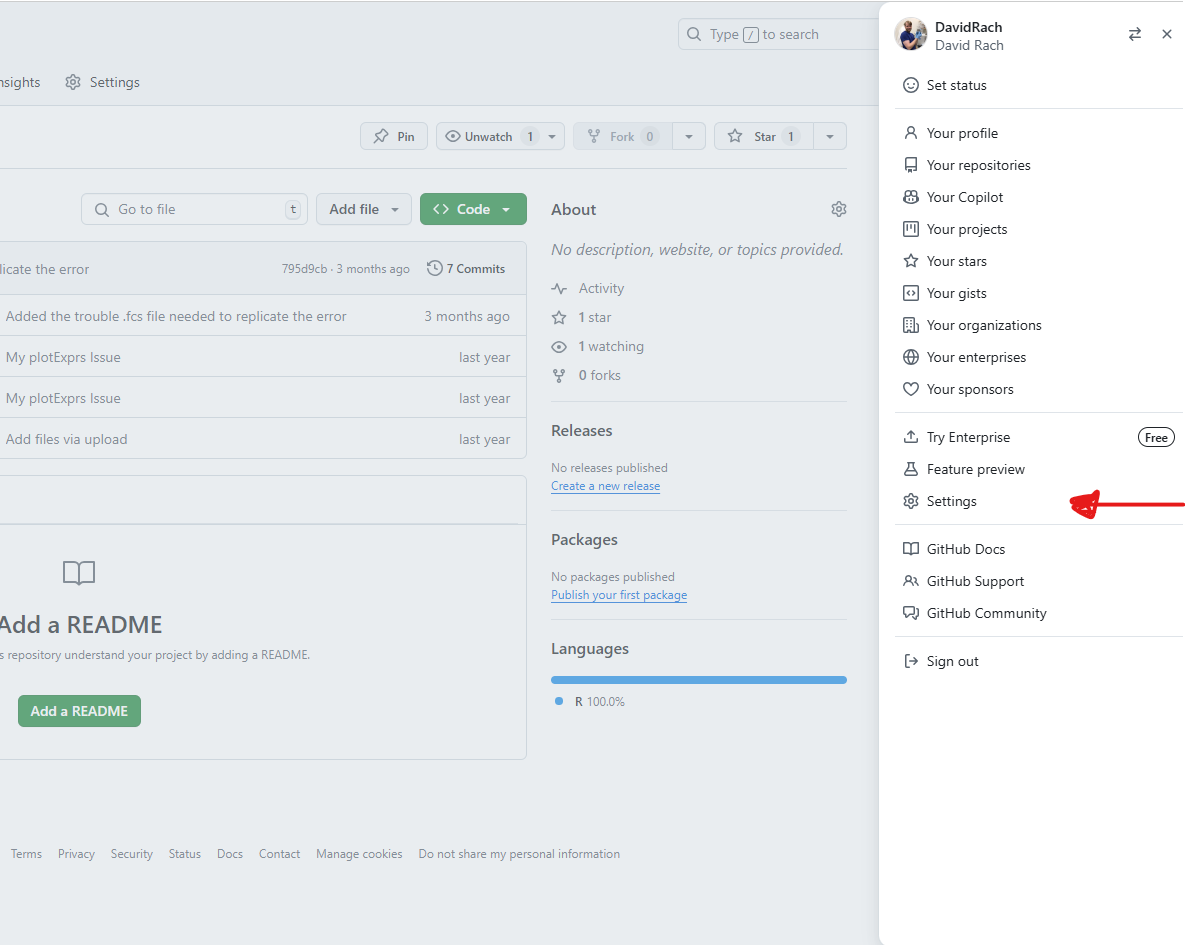The image size is (1185, 945).
Task: Expand the Fork options dropdown arrow
Action: tap(689, 136)
